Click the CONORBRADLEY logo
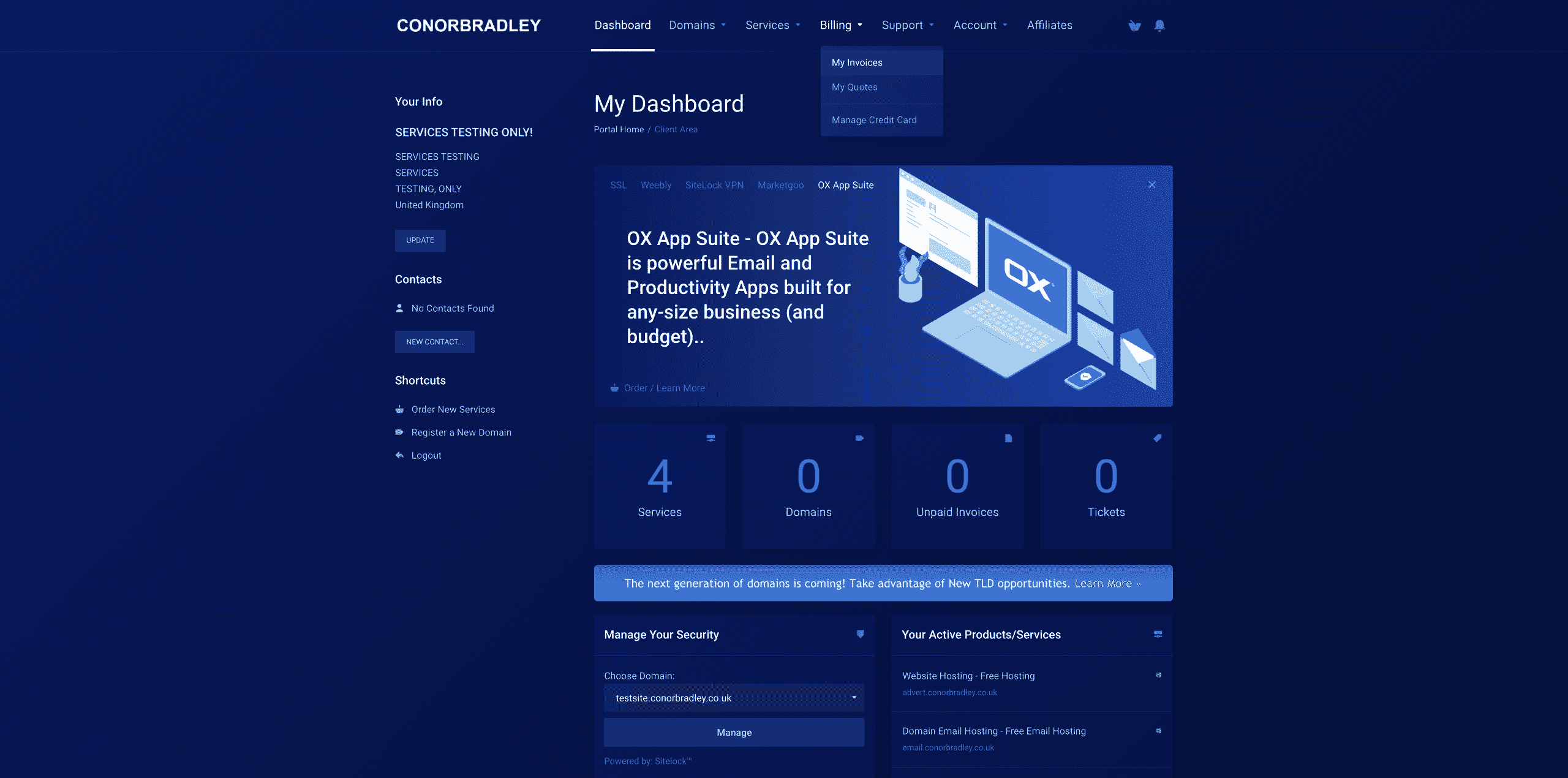 point(469,25)
